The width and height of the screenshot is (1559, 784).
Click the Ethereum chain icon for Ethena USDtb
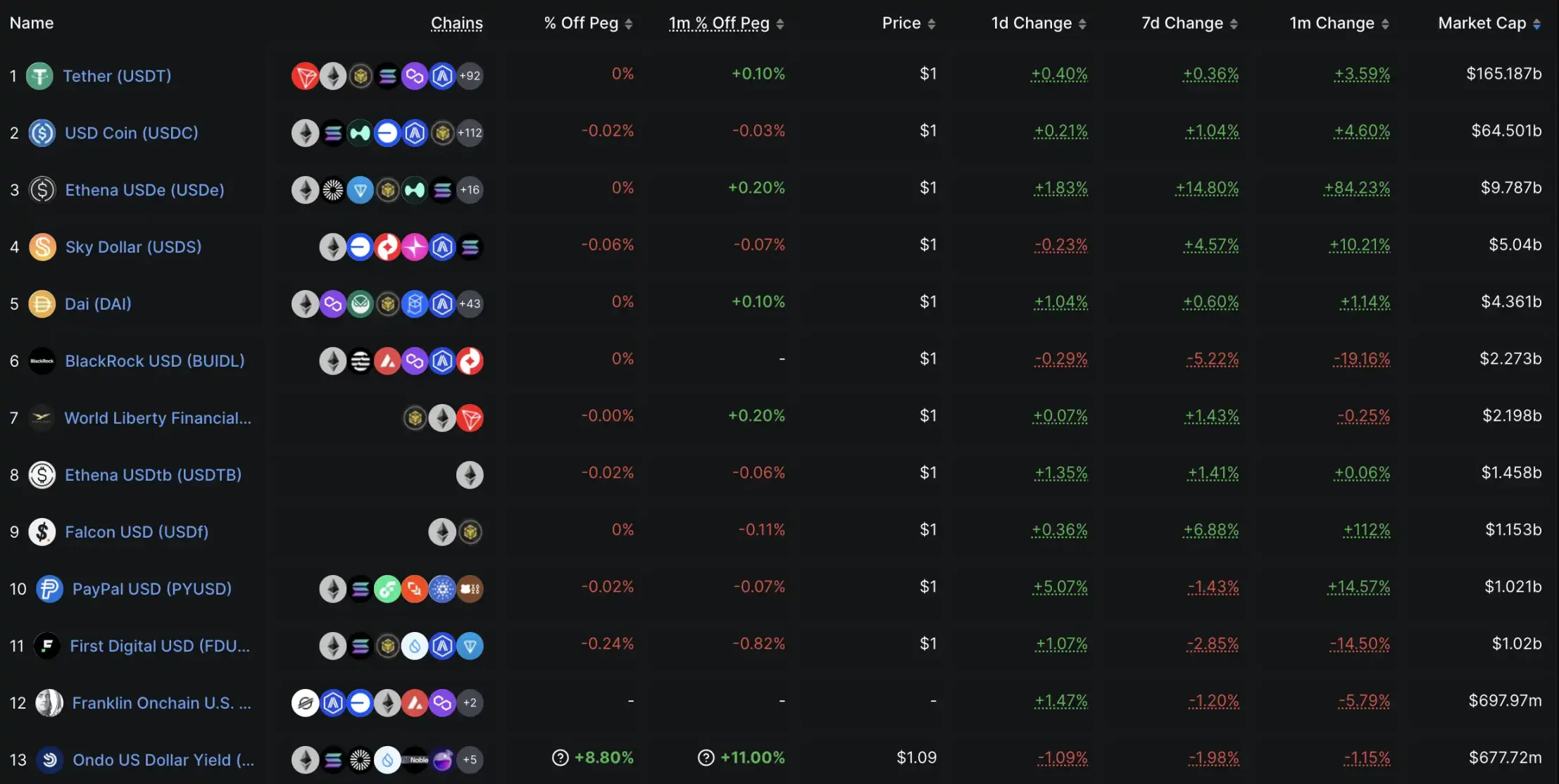pos(470,475)
